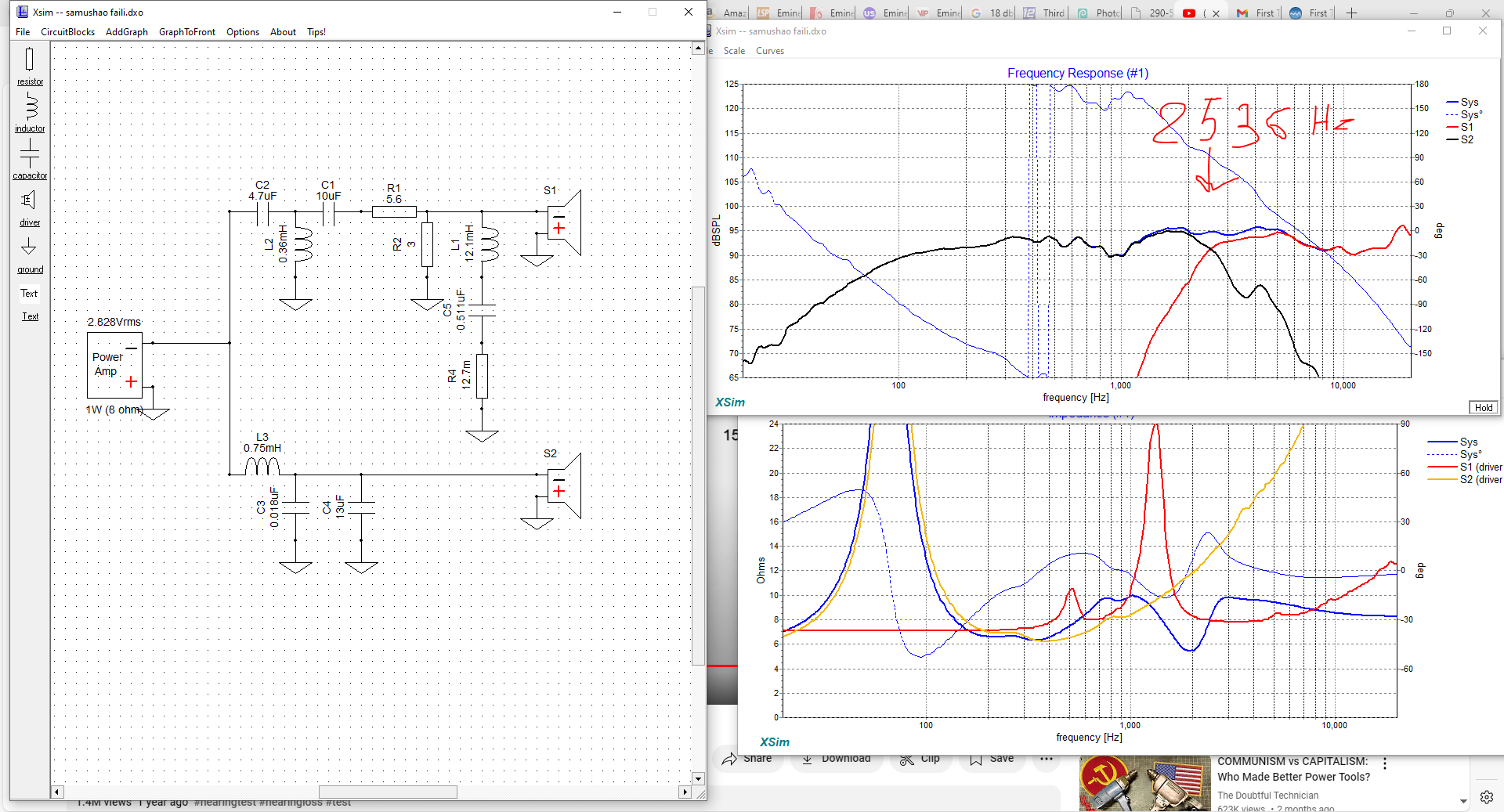Select capacitor C1 10uF in the schematic
1504x812 pixels.
(328, 211)
